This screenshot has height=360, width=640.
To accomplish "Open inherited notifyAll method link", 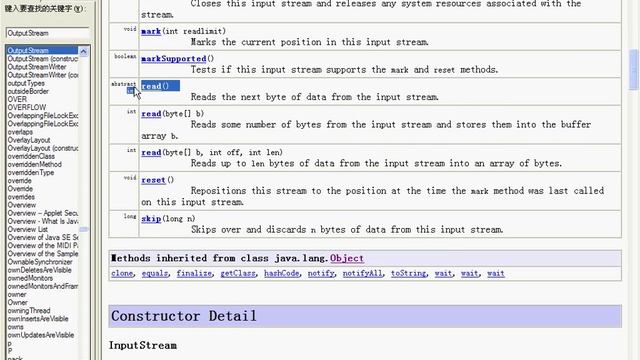I will point(362,273).
